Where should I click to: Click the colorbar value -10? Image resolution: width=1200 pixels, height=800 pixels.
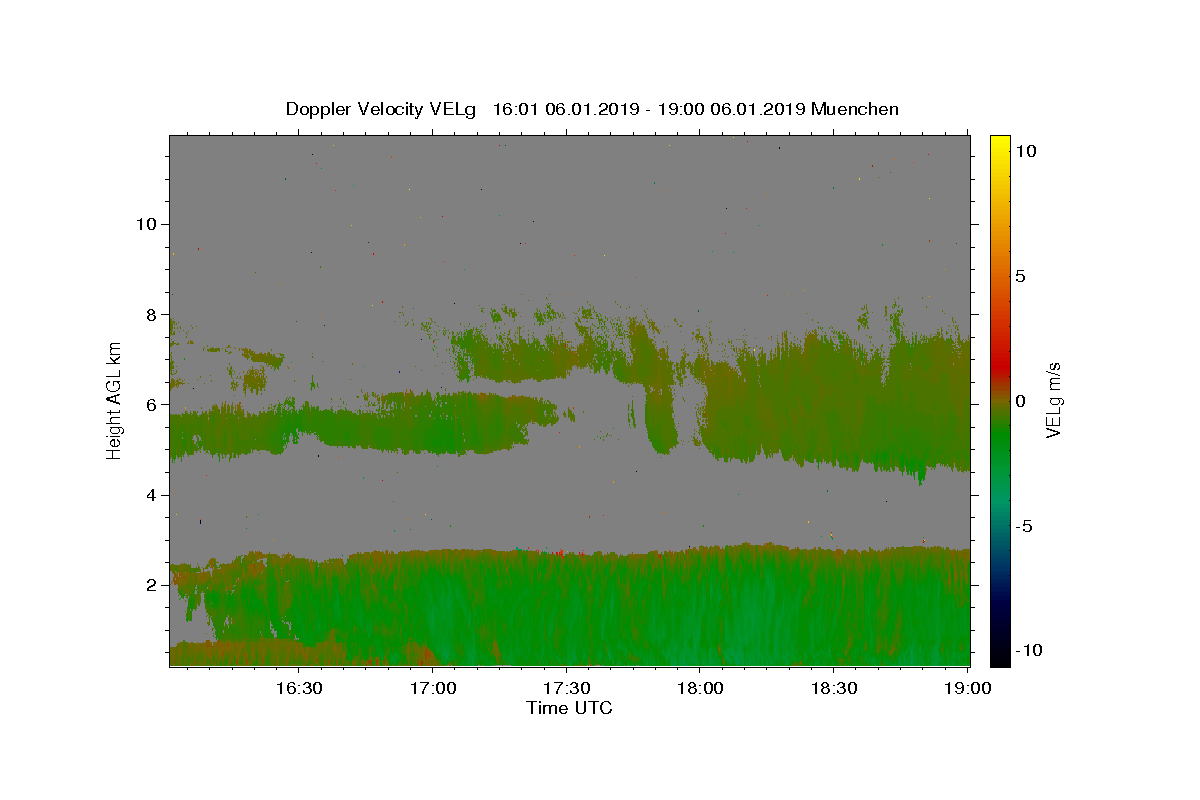point(1028,651)
